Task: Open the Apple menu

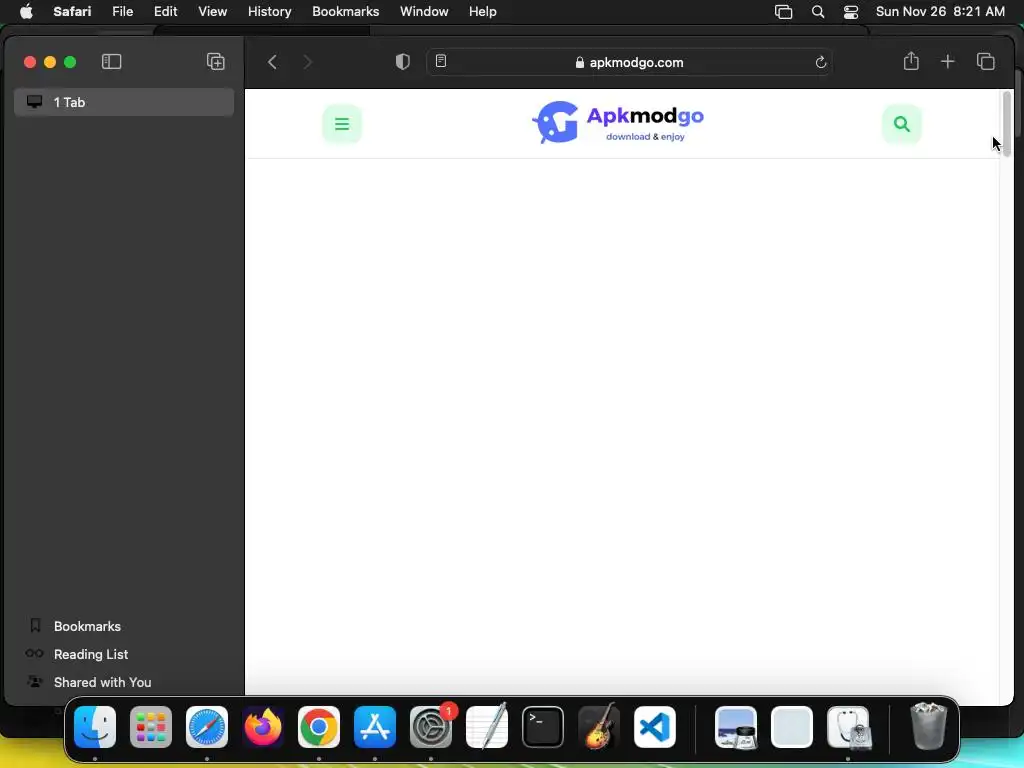Action: click(x=26, y=12)
